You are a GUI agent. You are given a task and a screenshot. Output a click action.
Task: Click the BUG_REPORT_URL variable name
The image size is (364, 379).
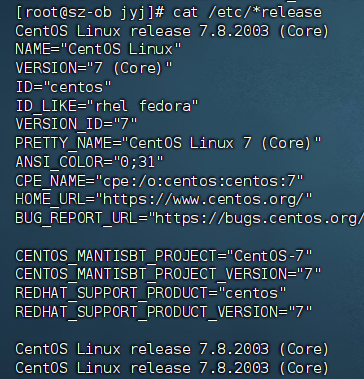tap(77, 218)
